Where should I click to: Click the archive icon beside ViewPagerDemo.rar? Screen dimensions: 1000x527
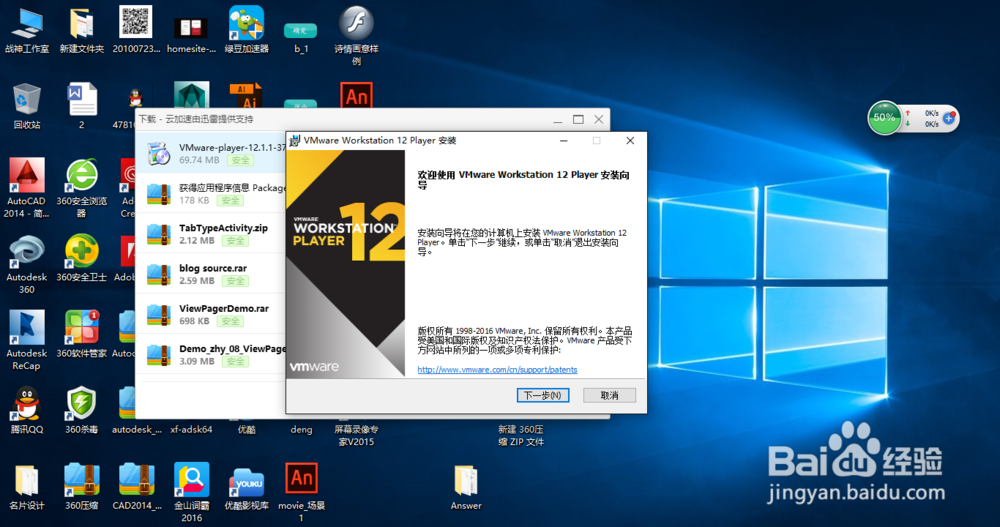coord(158,314)
